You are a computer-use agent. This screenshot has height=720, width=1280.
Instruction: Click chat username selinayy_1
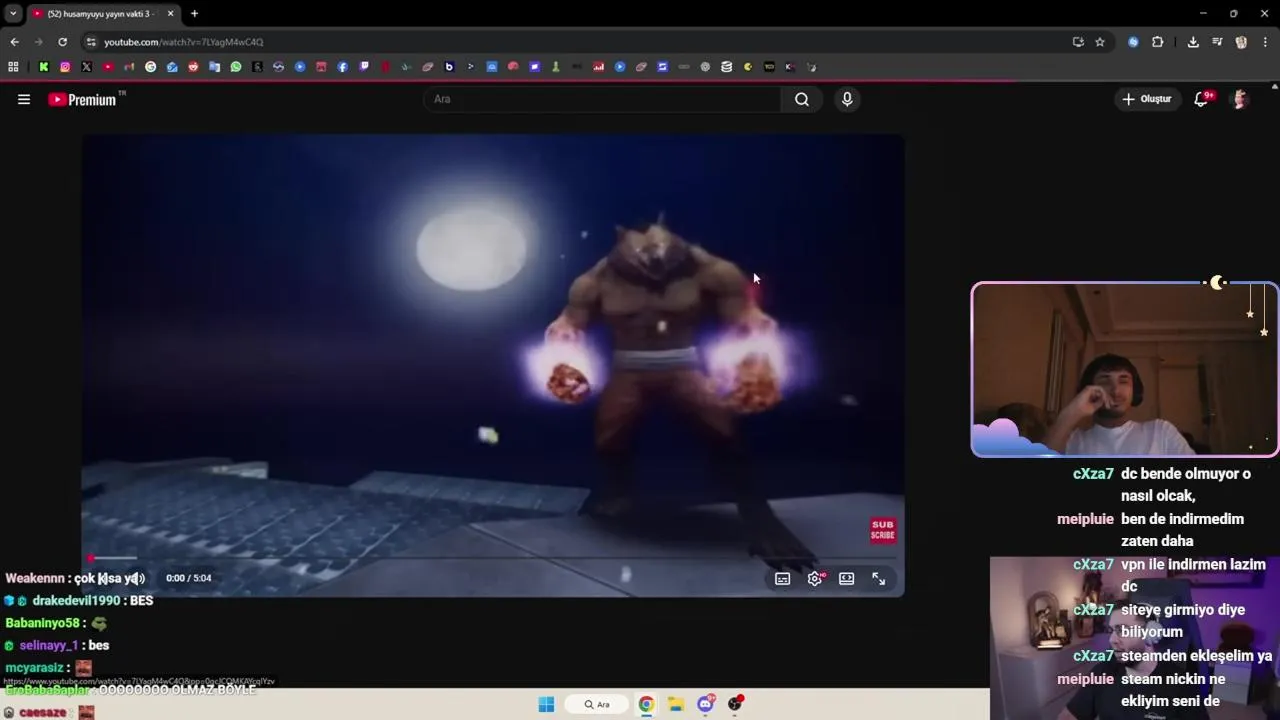click(48, 646)
